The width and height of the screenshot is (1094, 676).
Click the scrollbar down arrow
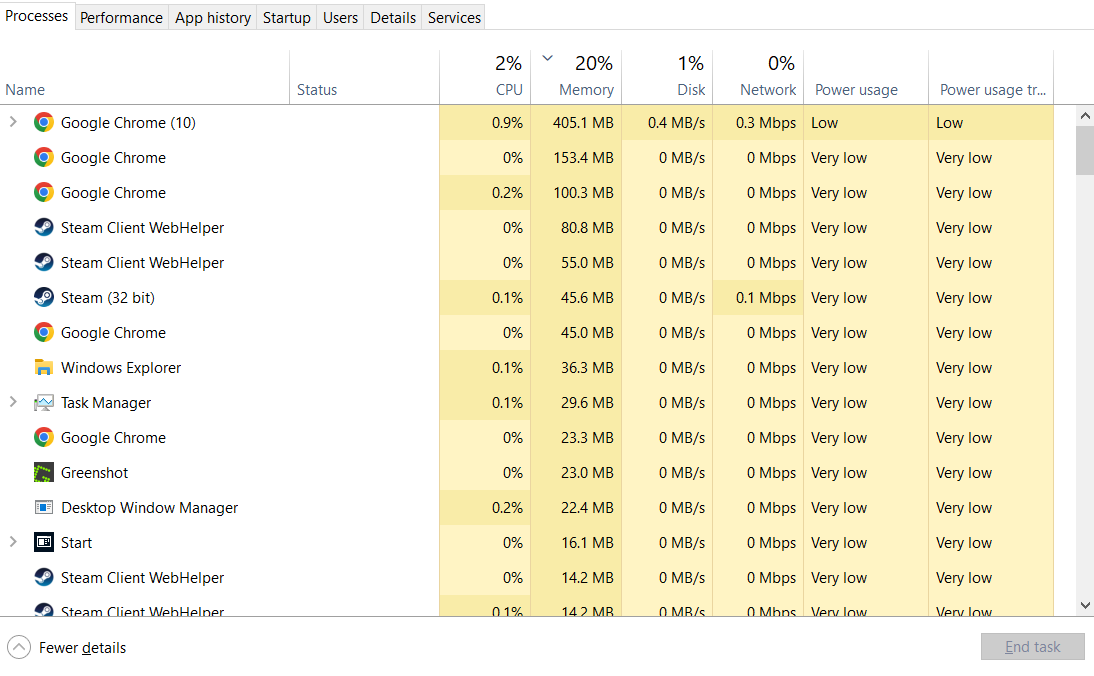(1085, 606)
